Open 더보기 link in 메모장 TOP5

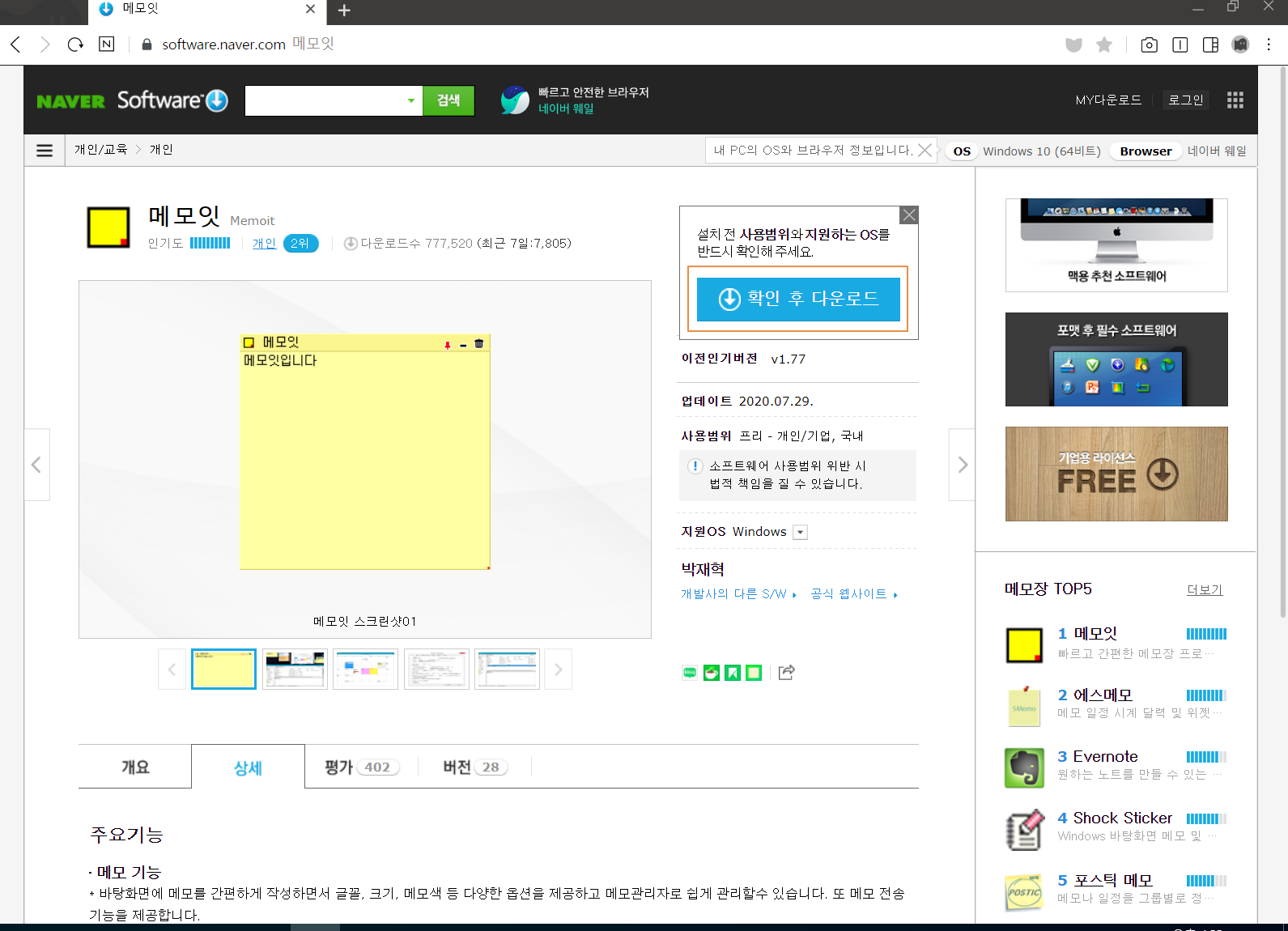[1205, 590]
